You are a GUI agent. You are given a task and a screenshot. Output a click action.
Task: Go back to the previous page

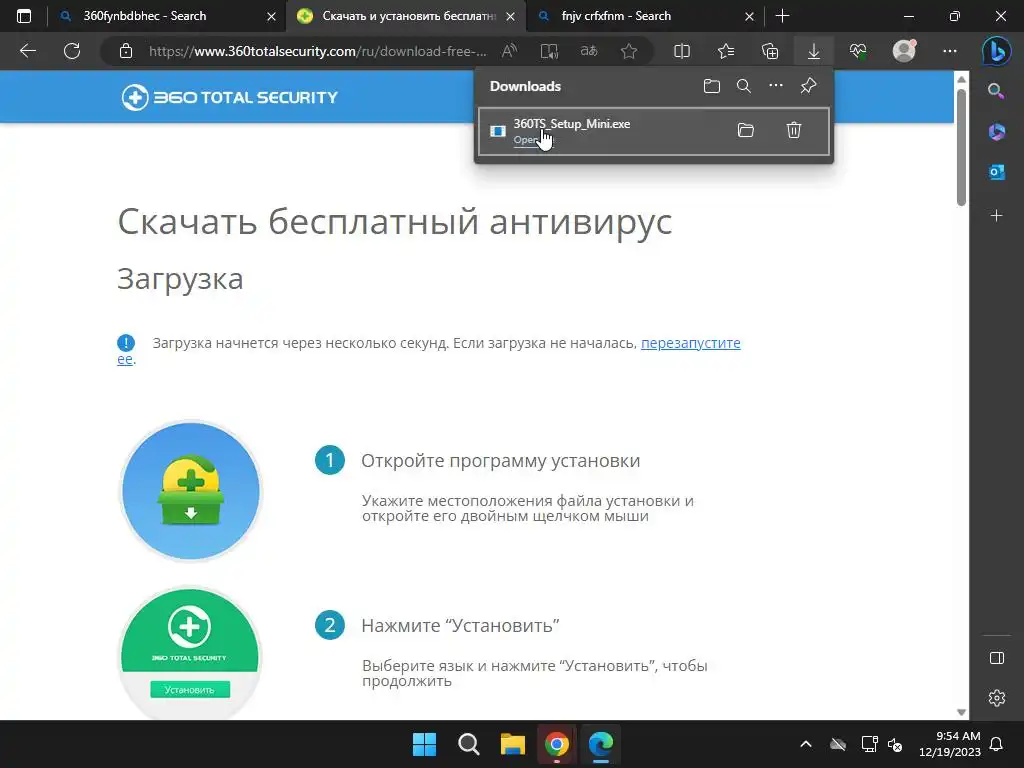coord(28,51)
